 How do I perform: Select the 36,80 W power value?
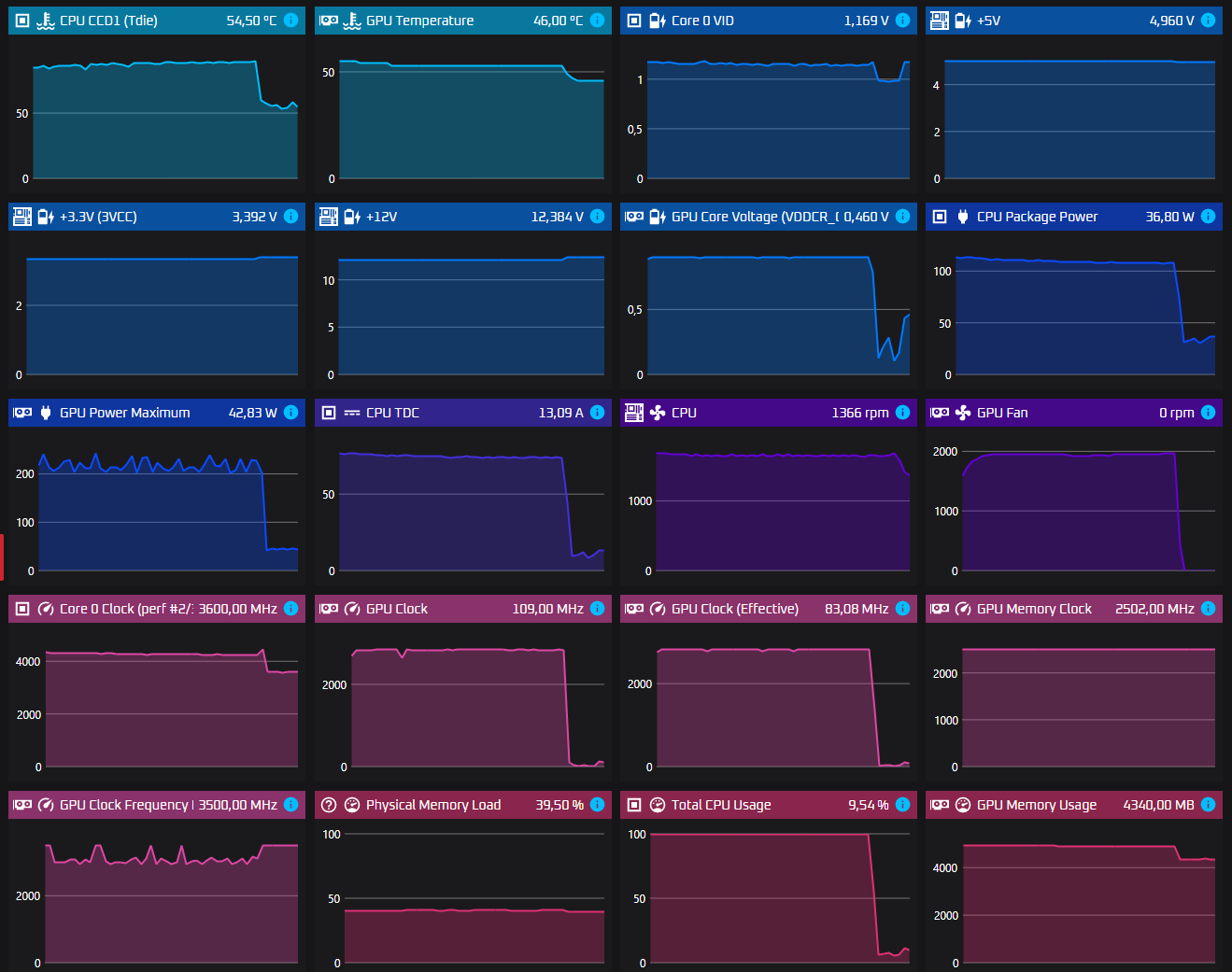click(x=1169, y=217)
